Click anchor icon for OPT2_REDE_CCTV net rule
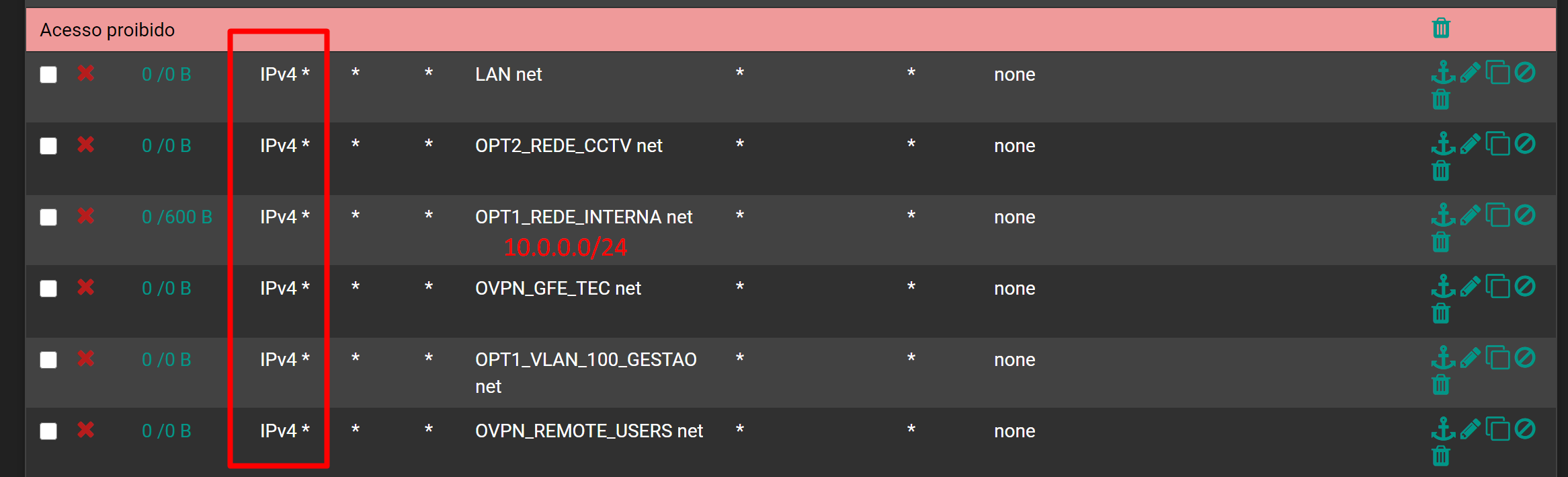The image size is (1568, 477). 1443,144
